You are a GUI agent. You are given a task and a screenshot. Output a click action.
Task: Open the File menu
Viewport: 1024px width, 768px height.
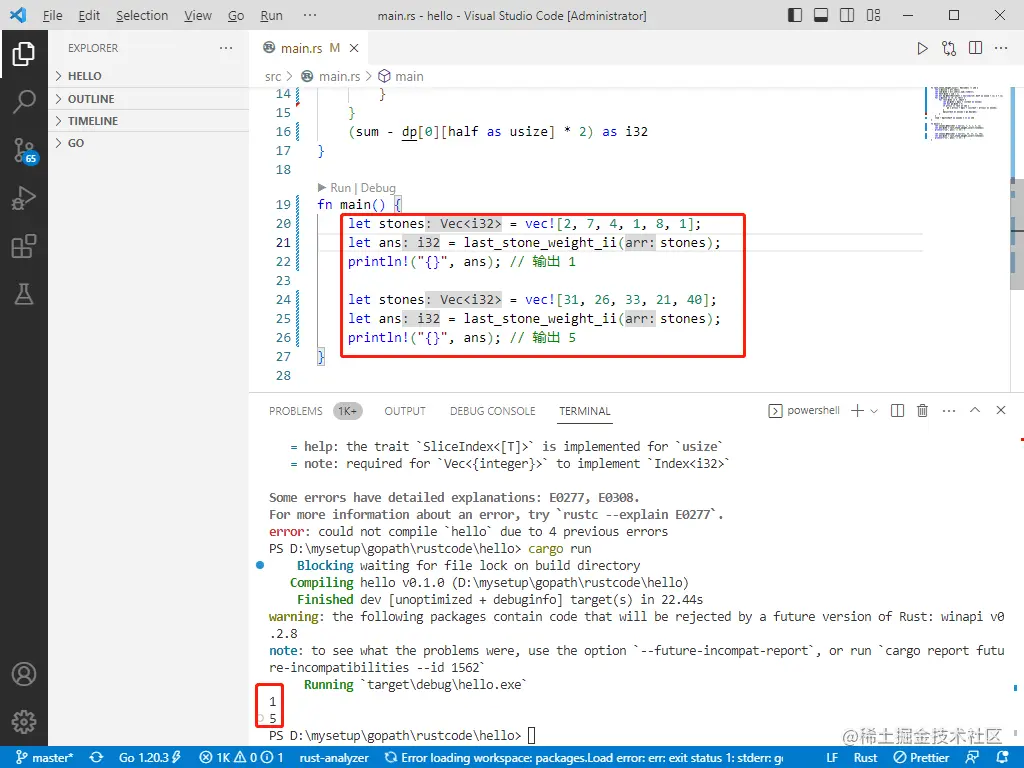[52, 16]
